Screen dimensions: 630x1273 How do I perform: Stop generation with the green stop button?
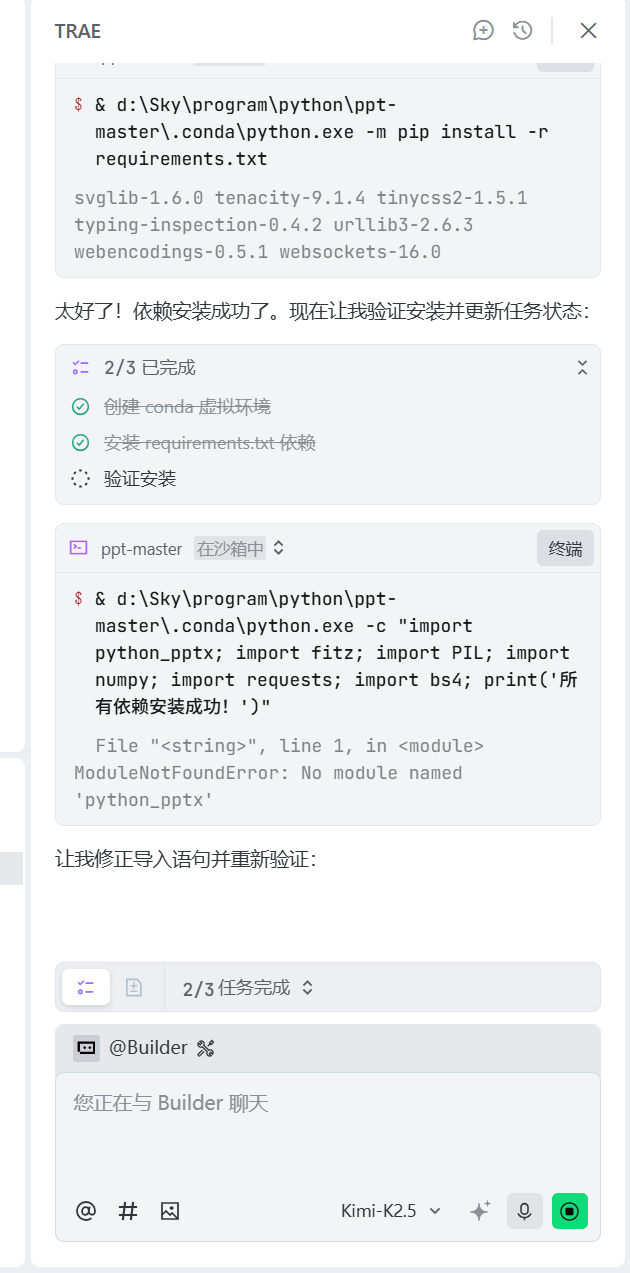click(570, 1211)
